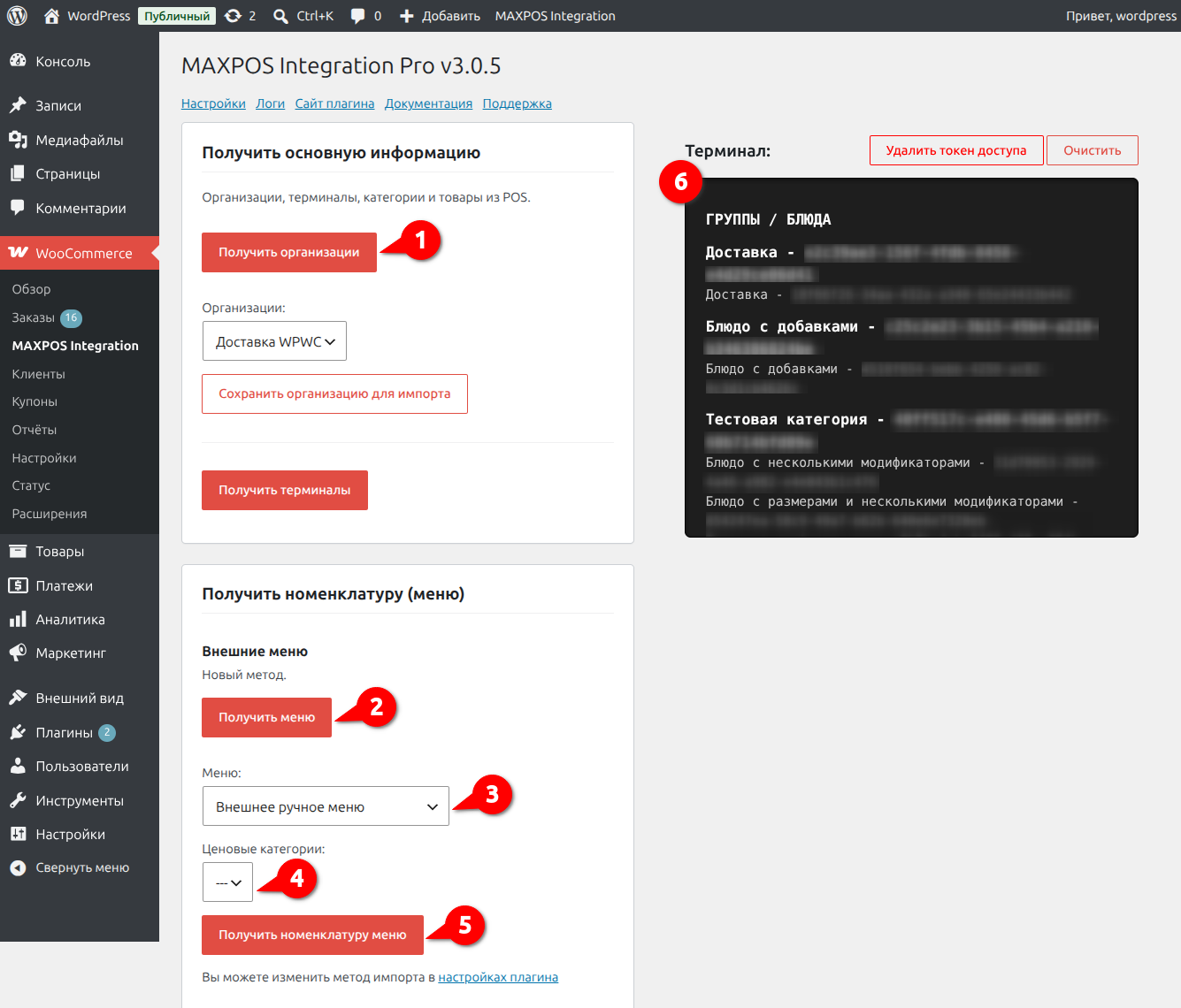The width and height of the screenshot is (1181, 1008).
Task: Click the Медиафайлы media icon
Action: click(18, 140)
